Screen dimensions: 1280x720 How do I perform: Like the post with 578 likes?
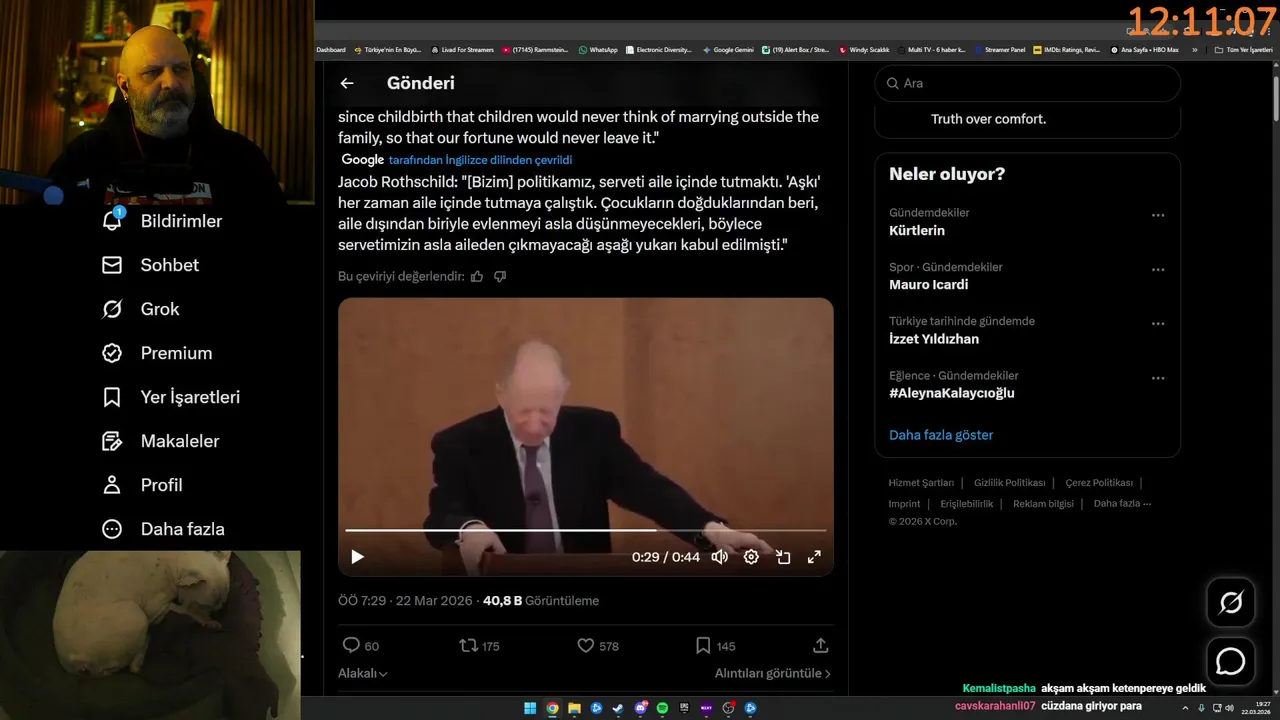tap(586, 646)
